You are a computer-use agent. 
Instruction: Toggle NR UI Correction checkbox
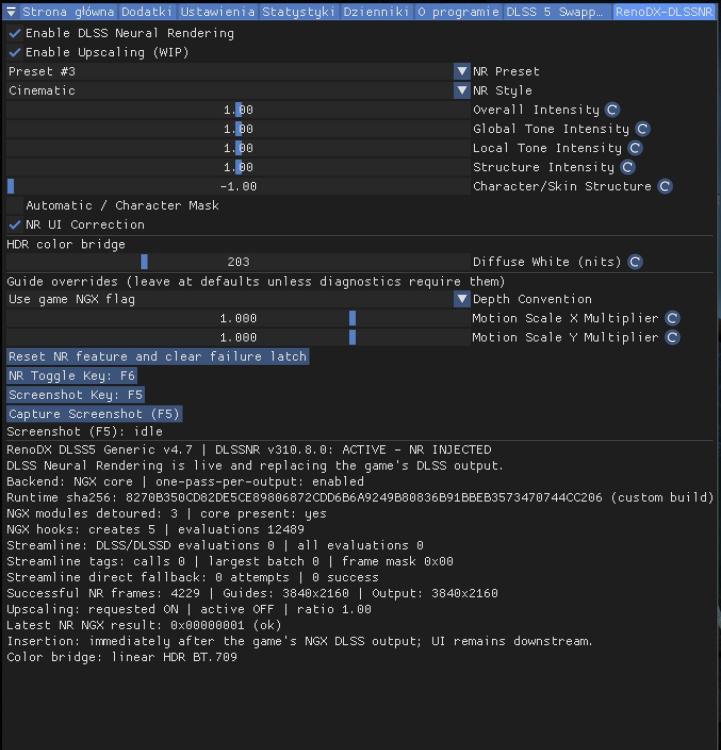15,225
